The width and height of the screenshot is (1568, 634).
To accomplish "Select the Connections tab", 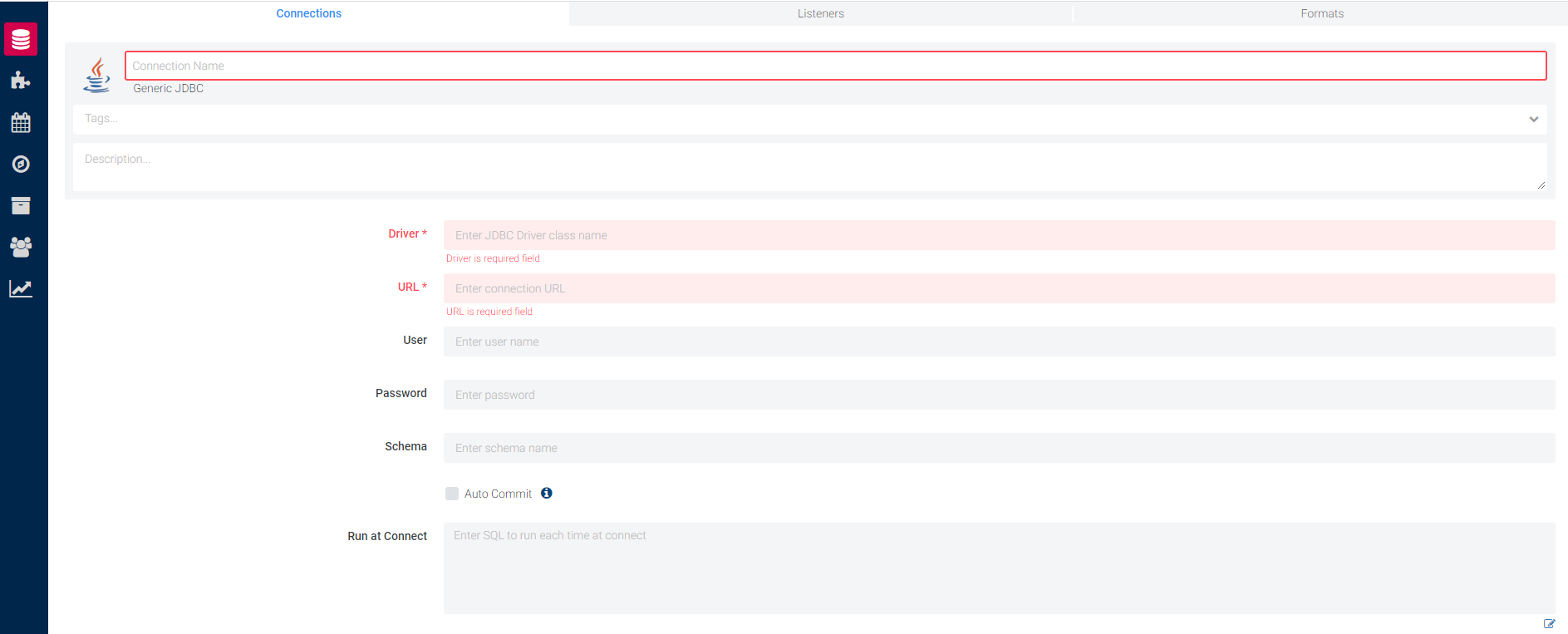I will pos(308,13).
